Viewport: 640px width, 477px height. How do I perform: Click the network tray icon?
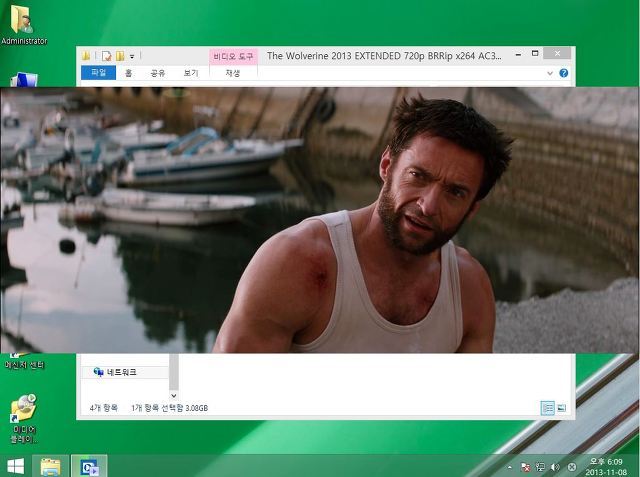pos(540,467)
